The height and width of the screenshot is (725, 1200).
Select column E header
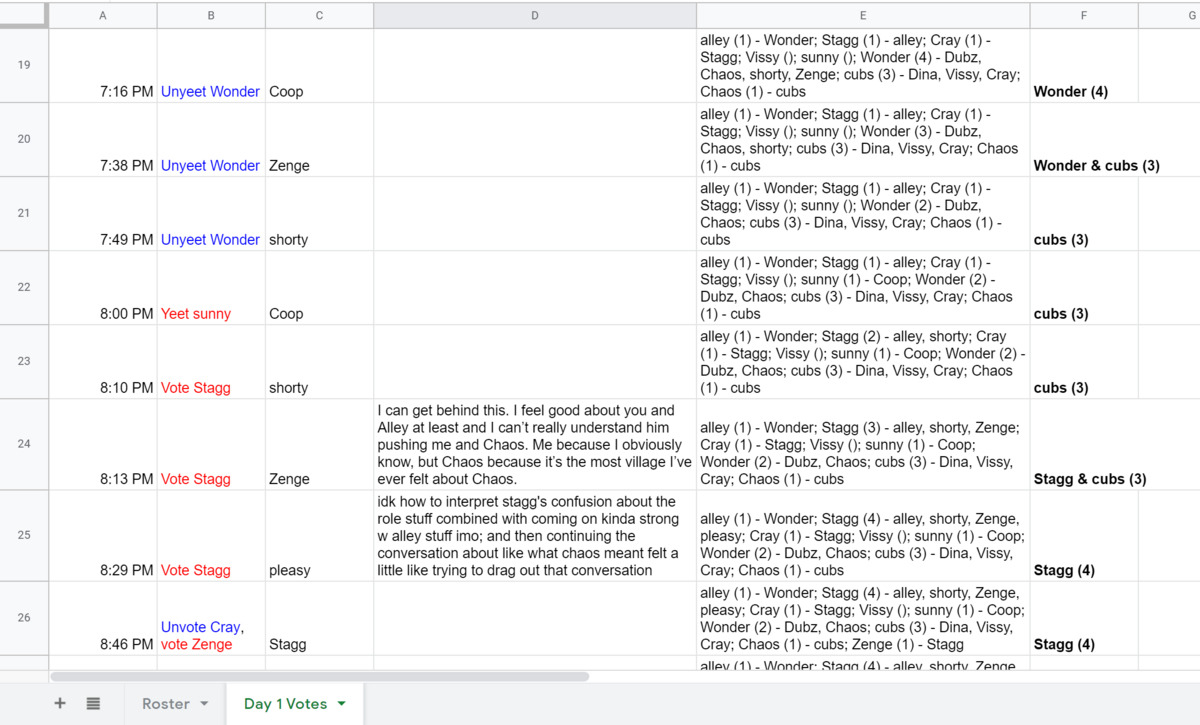[x=862, y=15]
